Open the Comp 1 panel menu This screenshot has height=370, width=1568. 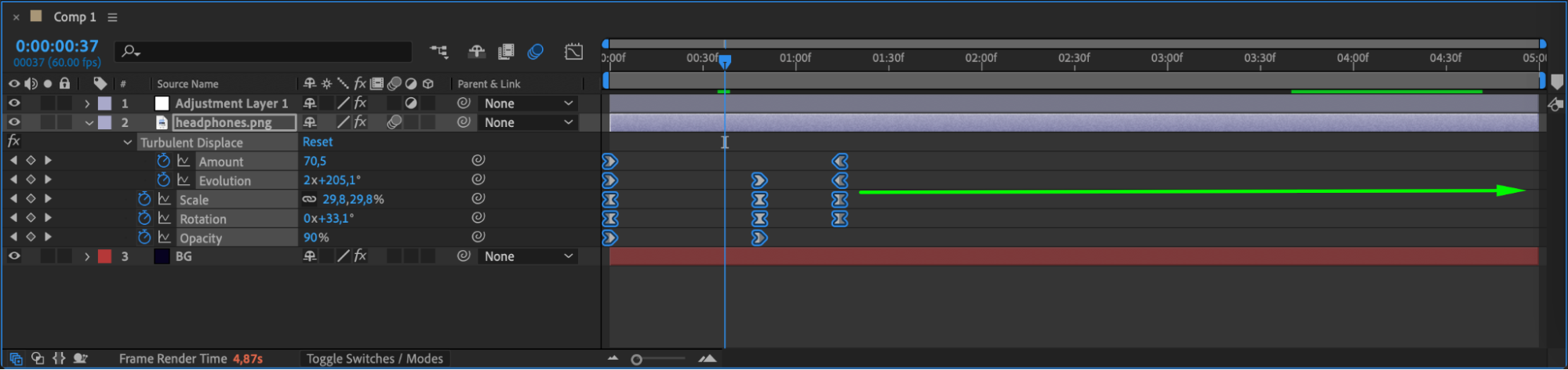(x=112, y=17)
